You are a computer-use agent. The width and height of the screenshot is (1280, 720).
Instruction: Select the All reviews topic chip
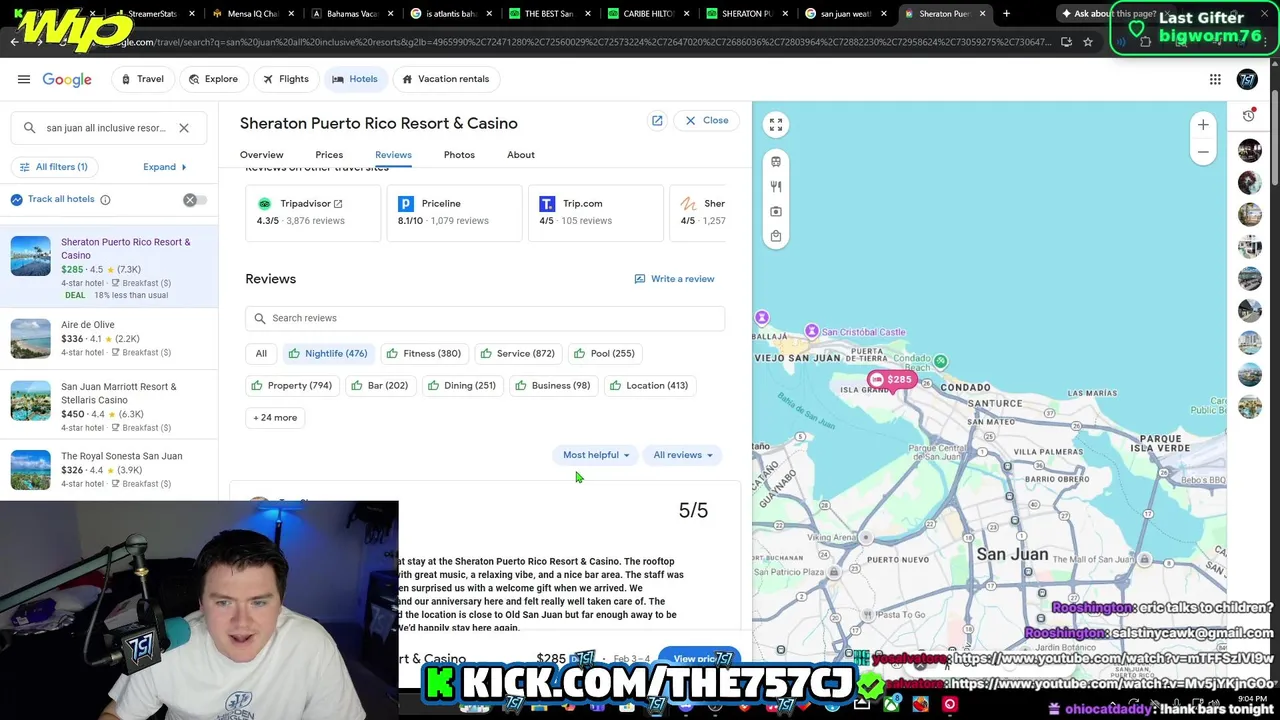[x=261, y=353]
